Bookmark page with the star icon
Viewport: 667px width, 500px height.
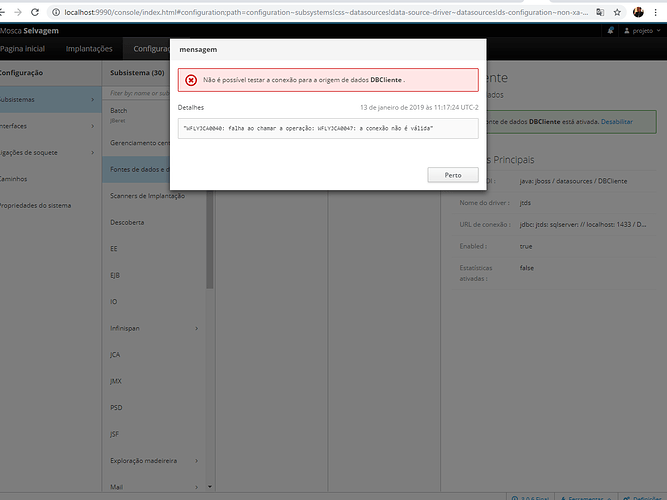617,12
